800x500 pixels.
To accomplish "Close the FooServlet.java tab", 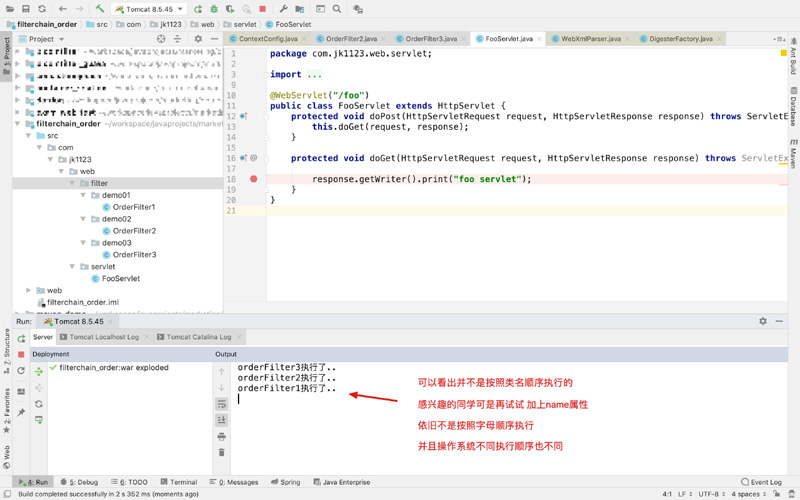I will 539,39.
